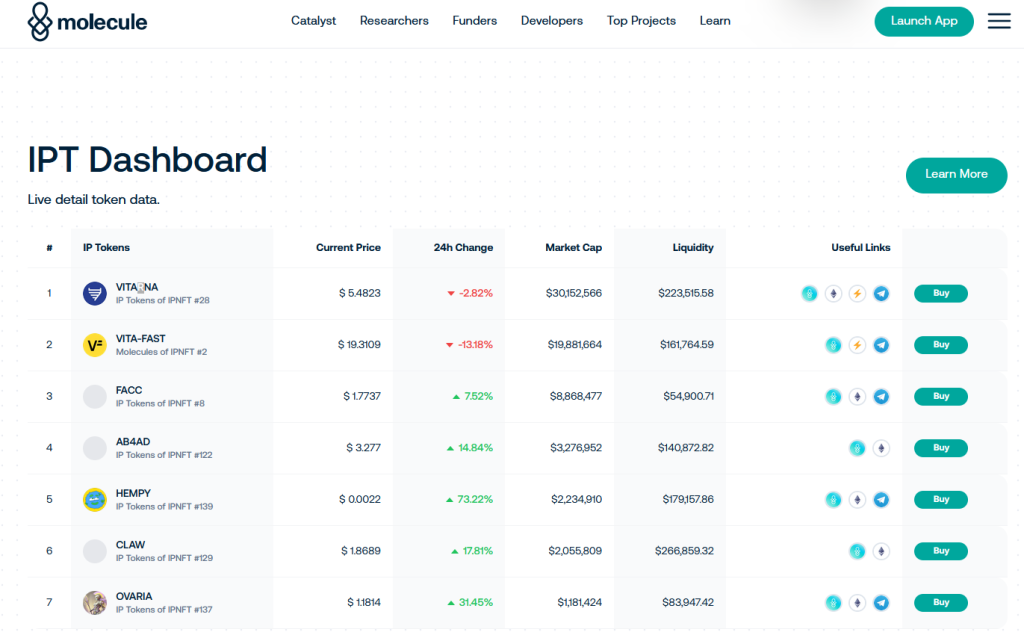Open Ethereum icon in OVARIA row
Image resolution: width=1024 pixels, height=638 pixels.
857,603
